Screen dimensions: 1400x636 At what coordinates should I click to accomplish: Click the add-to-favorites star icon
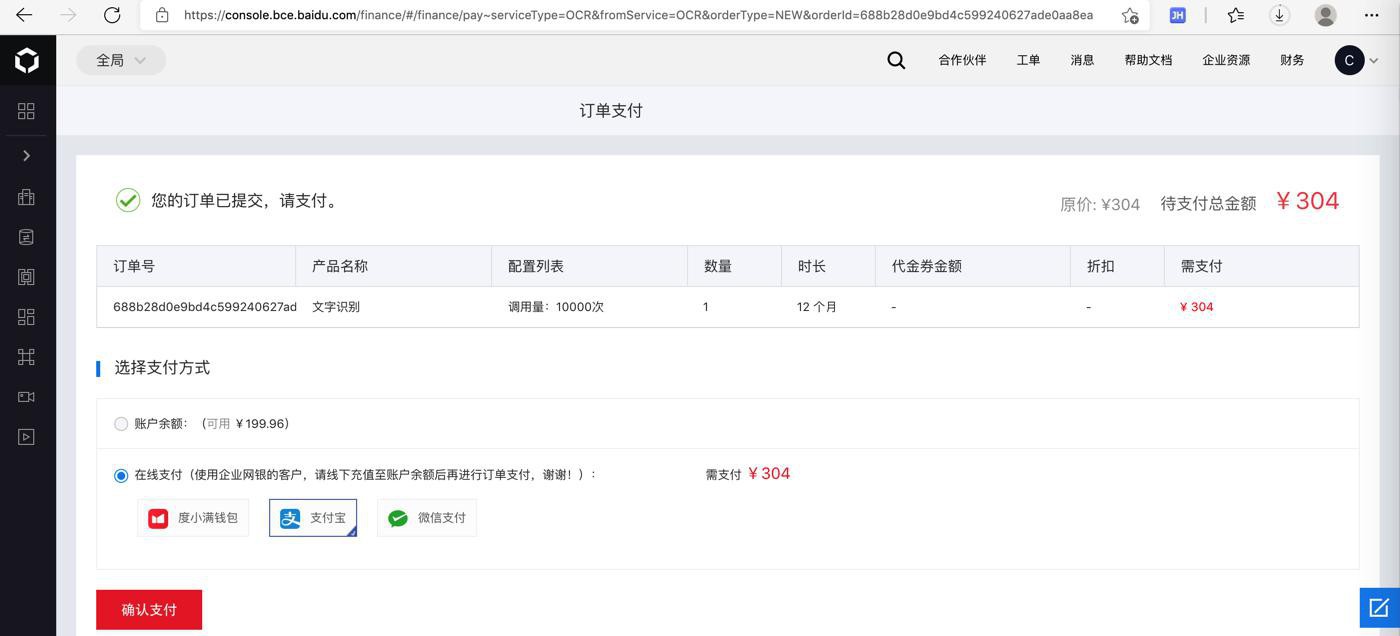point(1130,15)
